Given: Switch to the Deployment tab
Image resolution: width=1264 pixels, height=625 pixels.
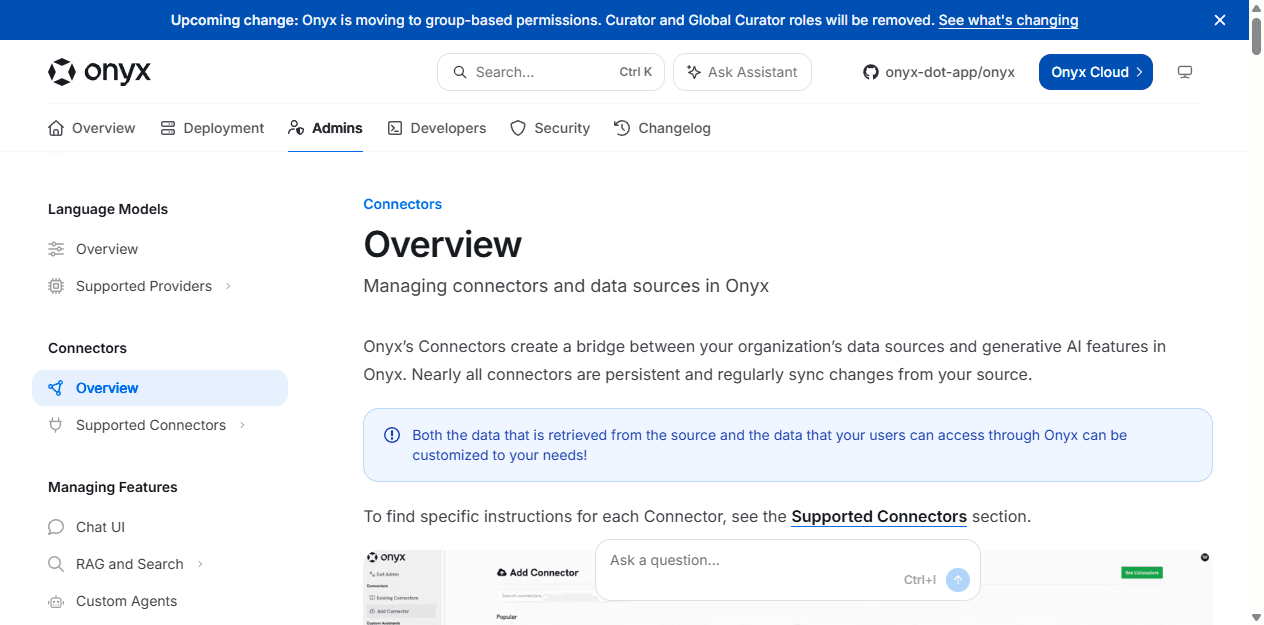Looking at the screenshot, I should click(212, 128).
